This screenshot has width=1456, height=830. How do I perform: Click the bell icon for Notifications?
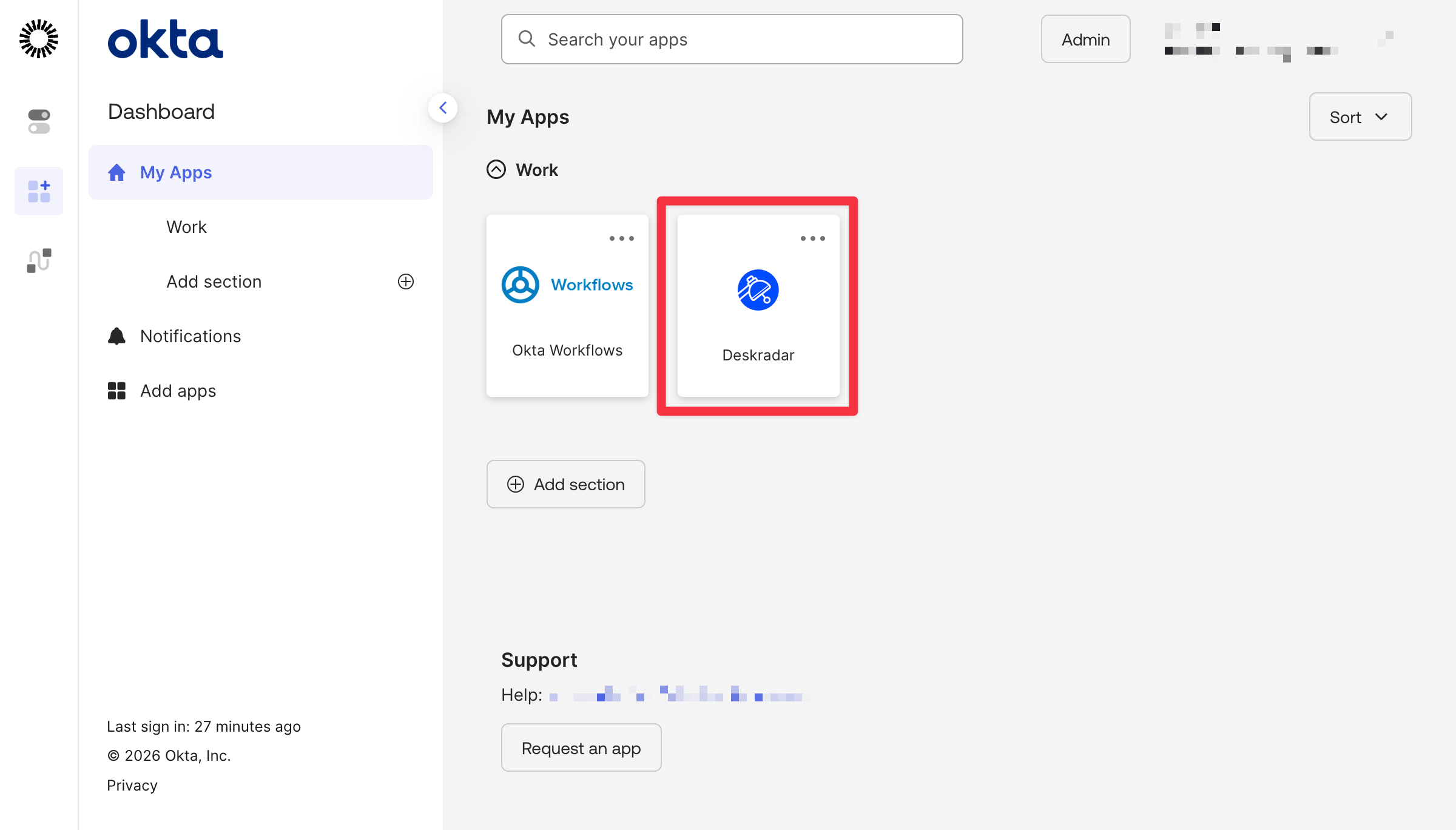[x=116, y=336]
